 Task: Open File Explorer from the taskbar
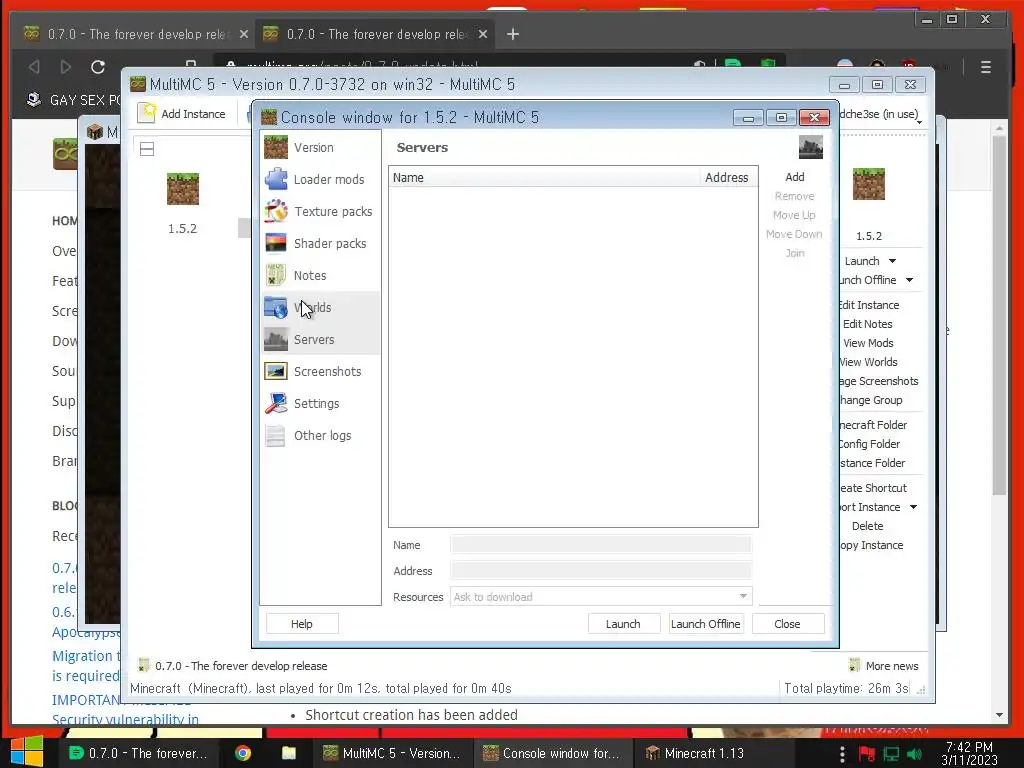[289, 753]
